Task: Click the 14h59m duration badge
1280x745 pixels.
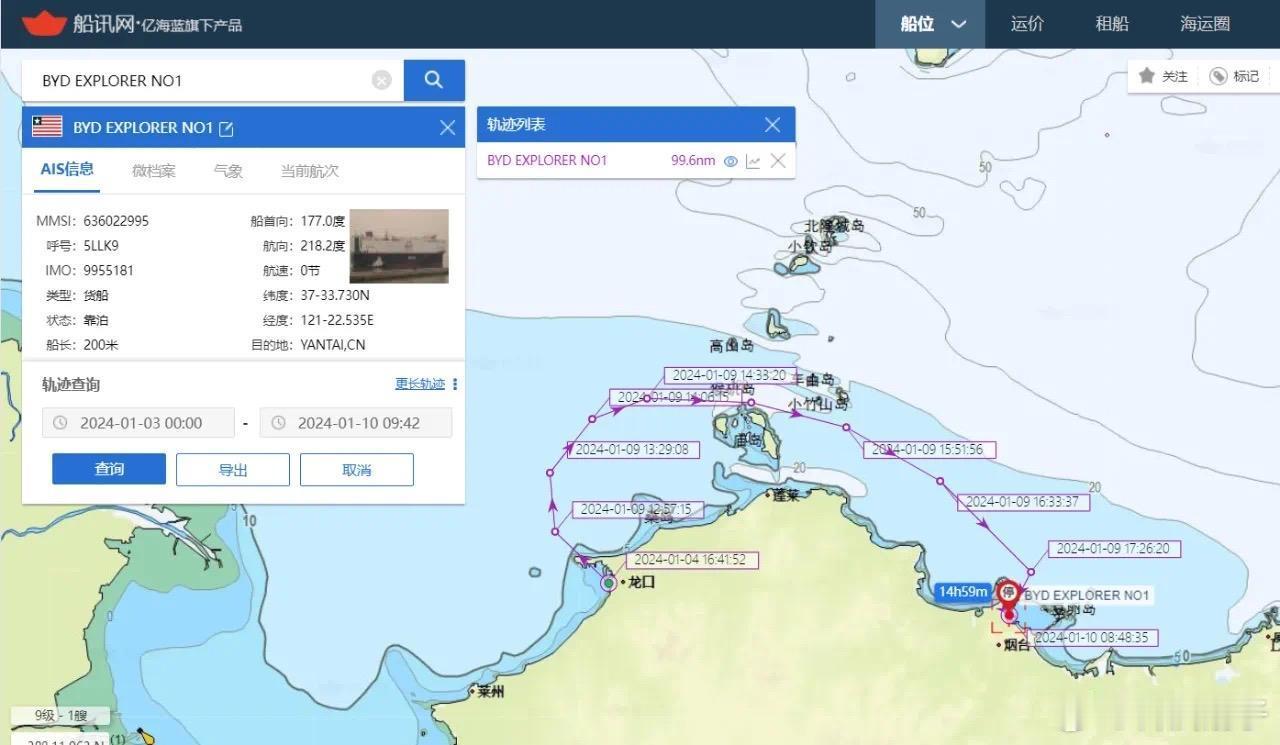Action: [963, 591]
